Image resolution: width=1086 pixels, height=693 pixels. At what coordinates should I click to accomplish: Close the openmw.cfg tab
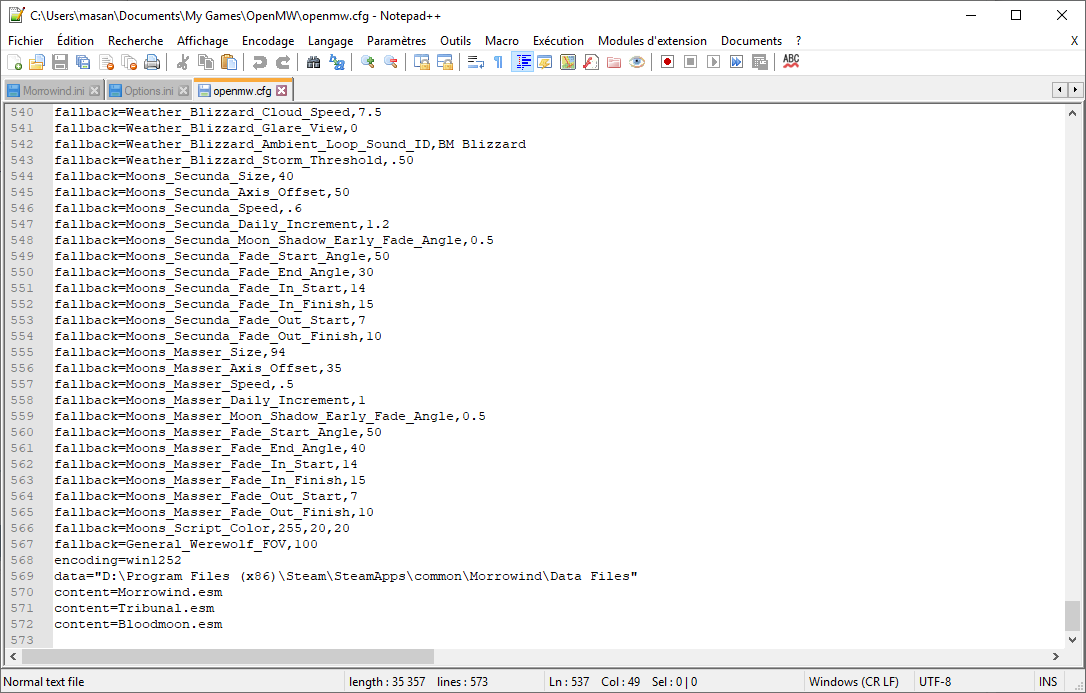281,91
